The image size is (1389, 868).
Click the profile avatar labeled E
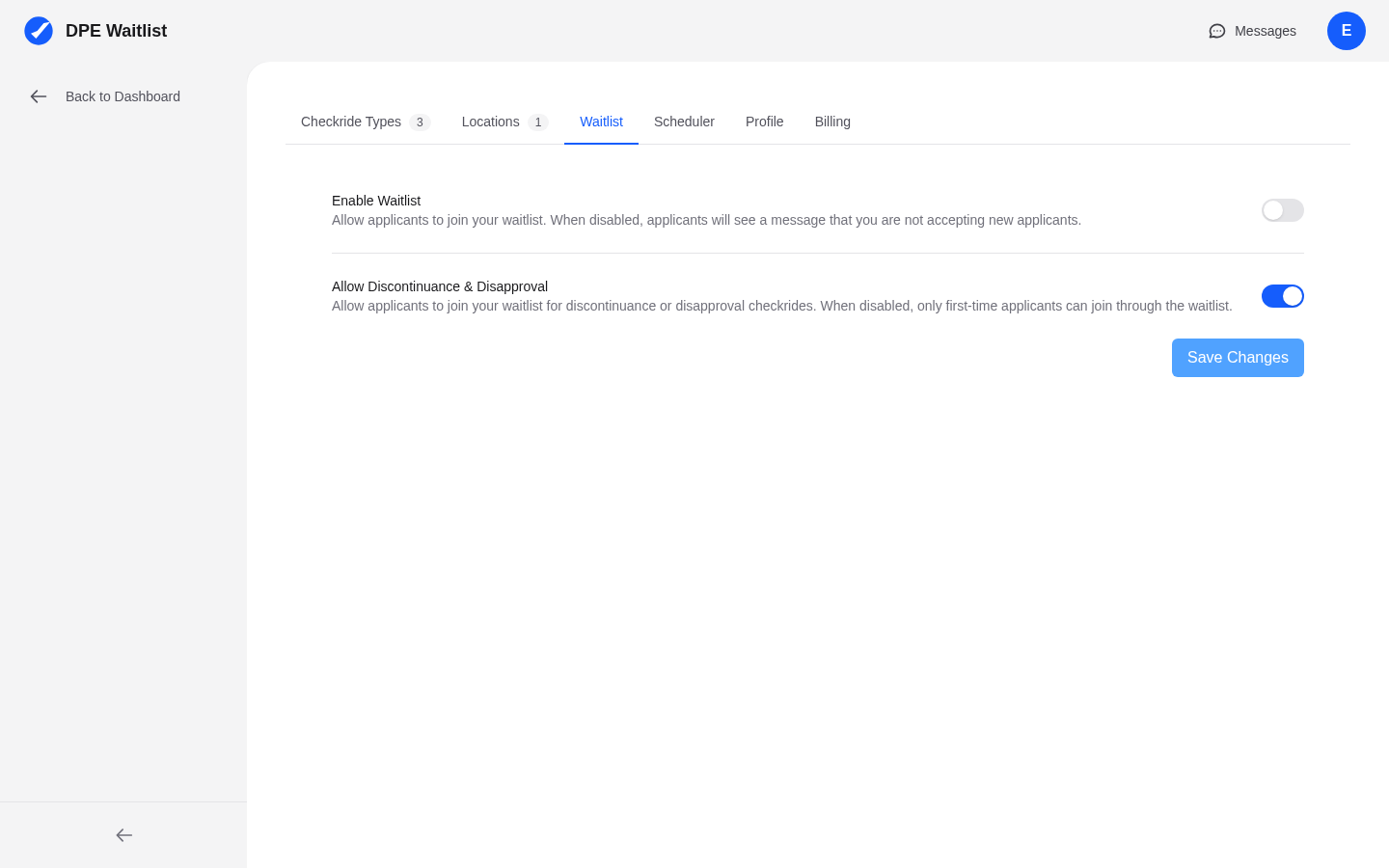coord(1347,31)
